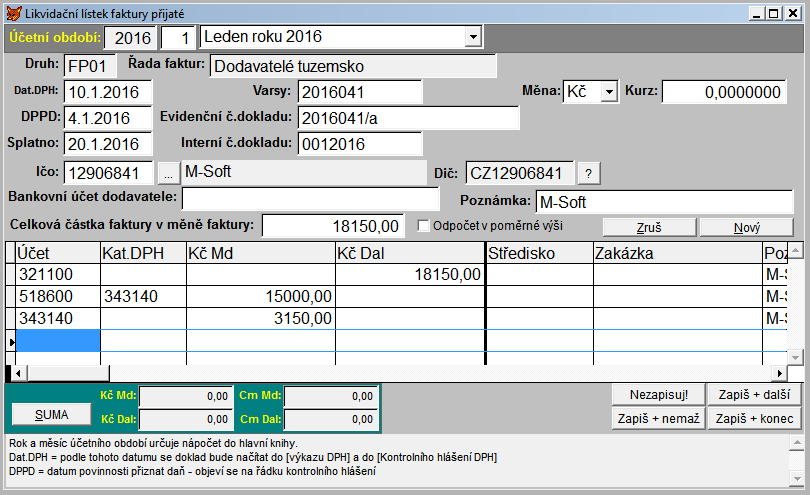Click the Kč Md sum field
Screen dimensions: 810x495
tap(185, 396)
